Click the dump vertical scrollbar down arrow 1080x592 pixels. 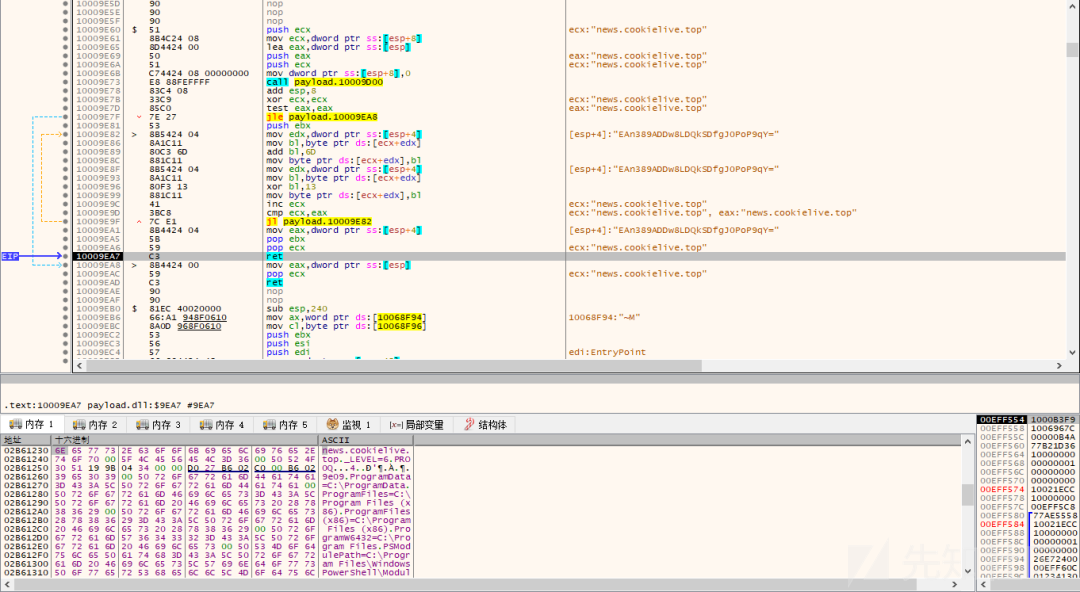pyautogui.click(x=968, y=571)
